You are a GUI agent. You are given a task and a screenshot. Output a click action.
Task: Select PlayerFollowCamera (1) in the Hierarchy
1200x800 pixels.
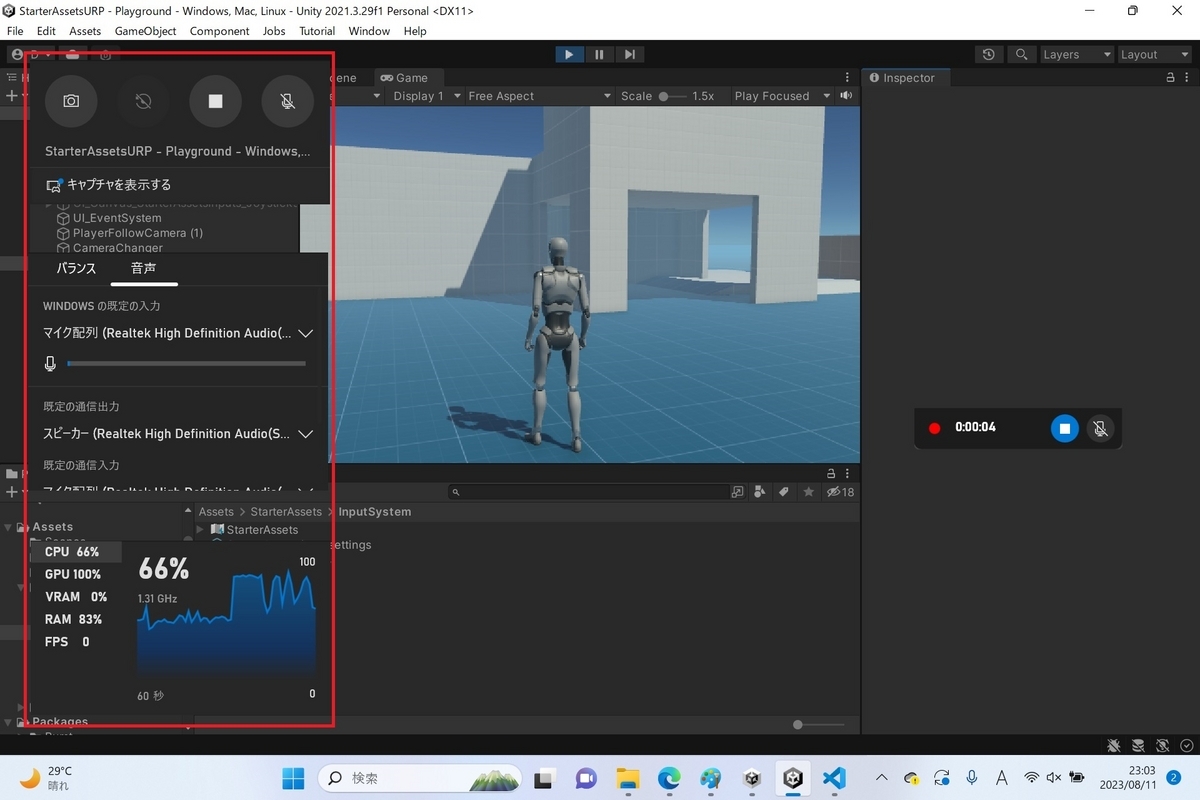tap(138, 233)
